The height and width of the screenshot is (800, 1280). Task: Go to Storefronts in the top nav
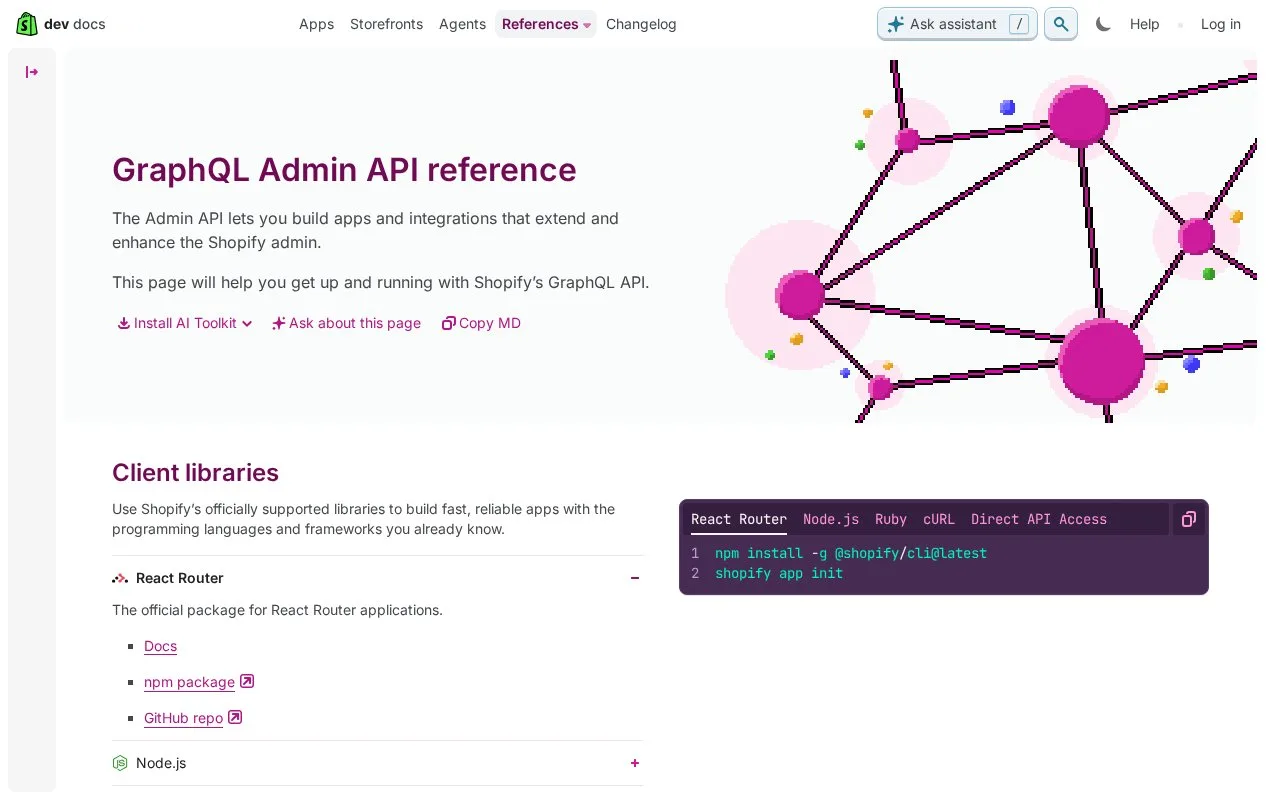(x=386, y=24)
